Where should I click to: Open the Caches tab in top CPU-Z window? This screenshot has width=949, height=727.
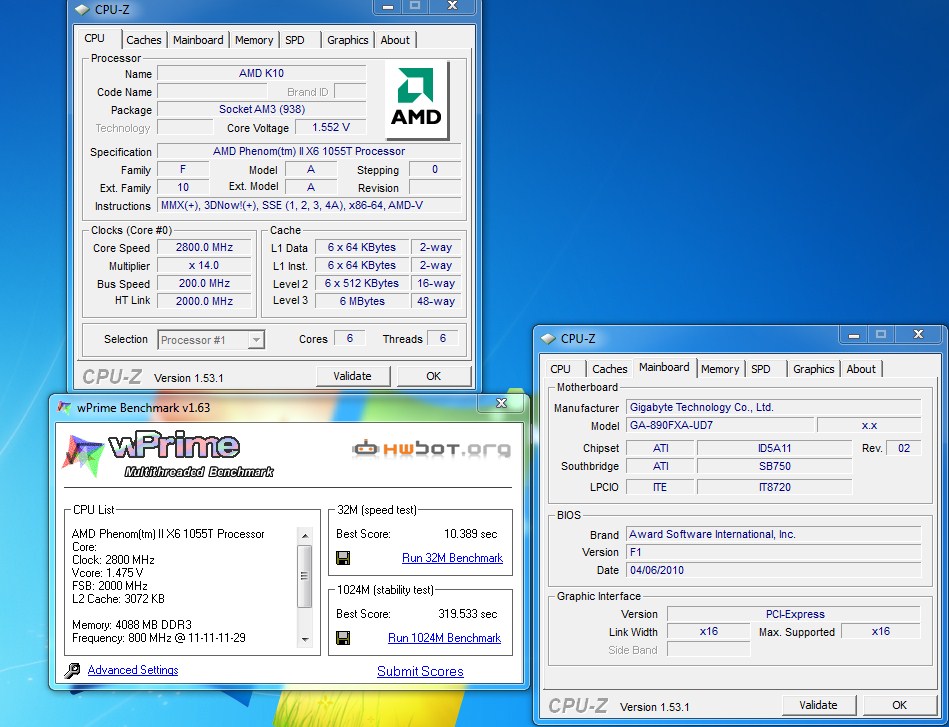[x=143, y=40]
